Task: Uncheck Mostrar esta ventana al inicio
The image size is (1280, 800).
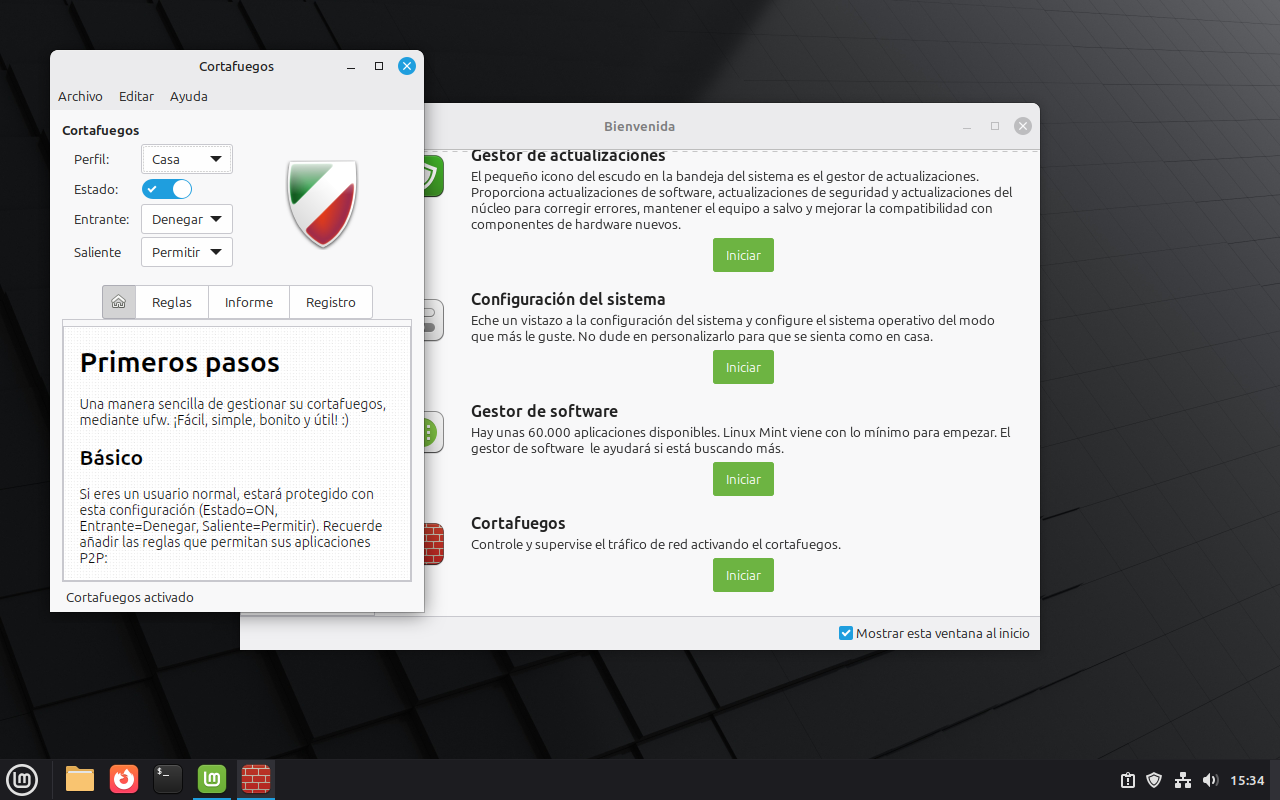Action: (846, 633)
